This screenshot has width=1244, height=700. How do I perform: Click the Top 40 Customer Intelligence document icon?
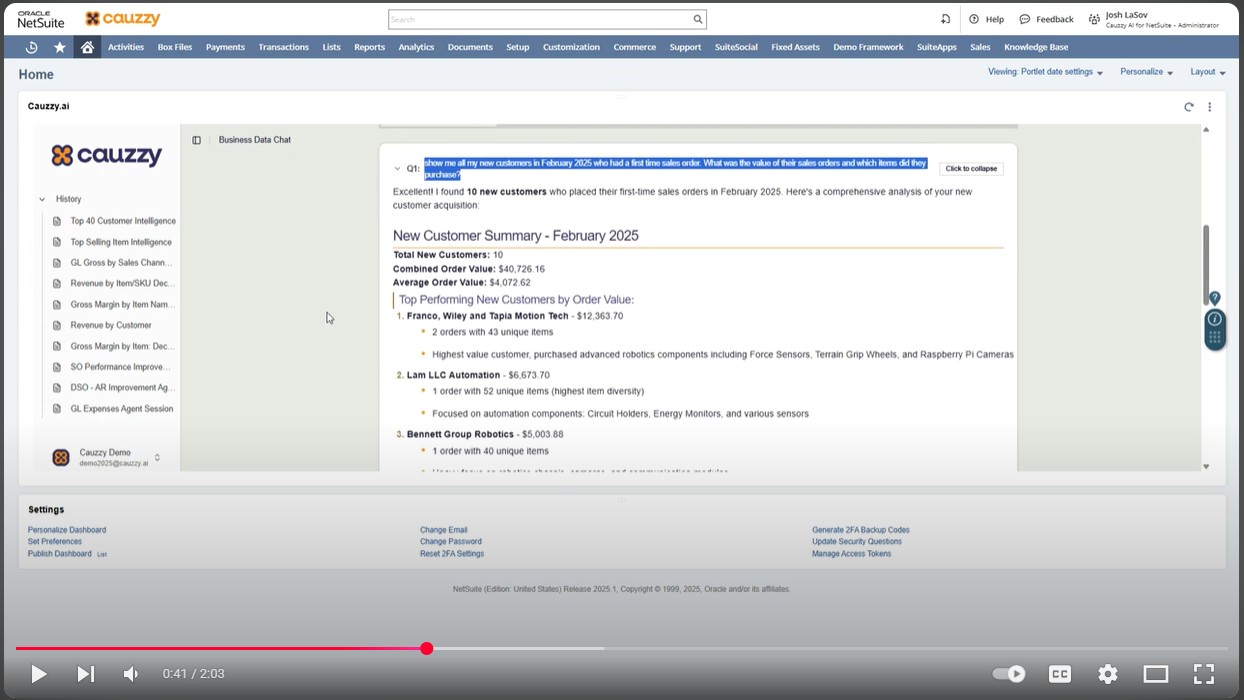click(57, 221)
